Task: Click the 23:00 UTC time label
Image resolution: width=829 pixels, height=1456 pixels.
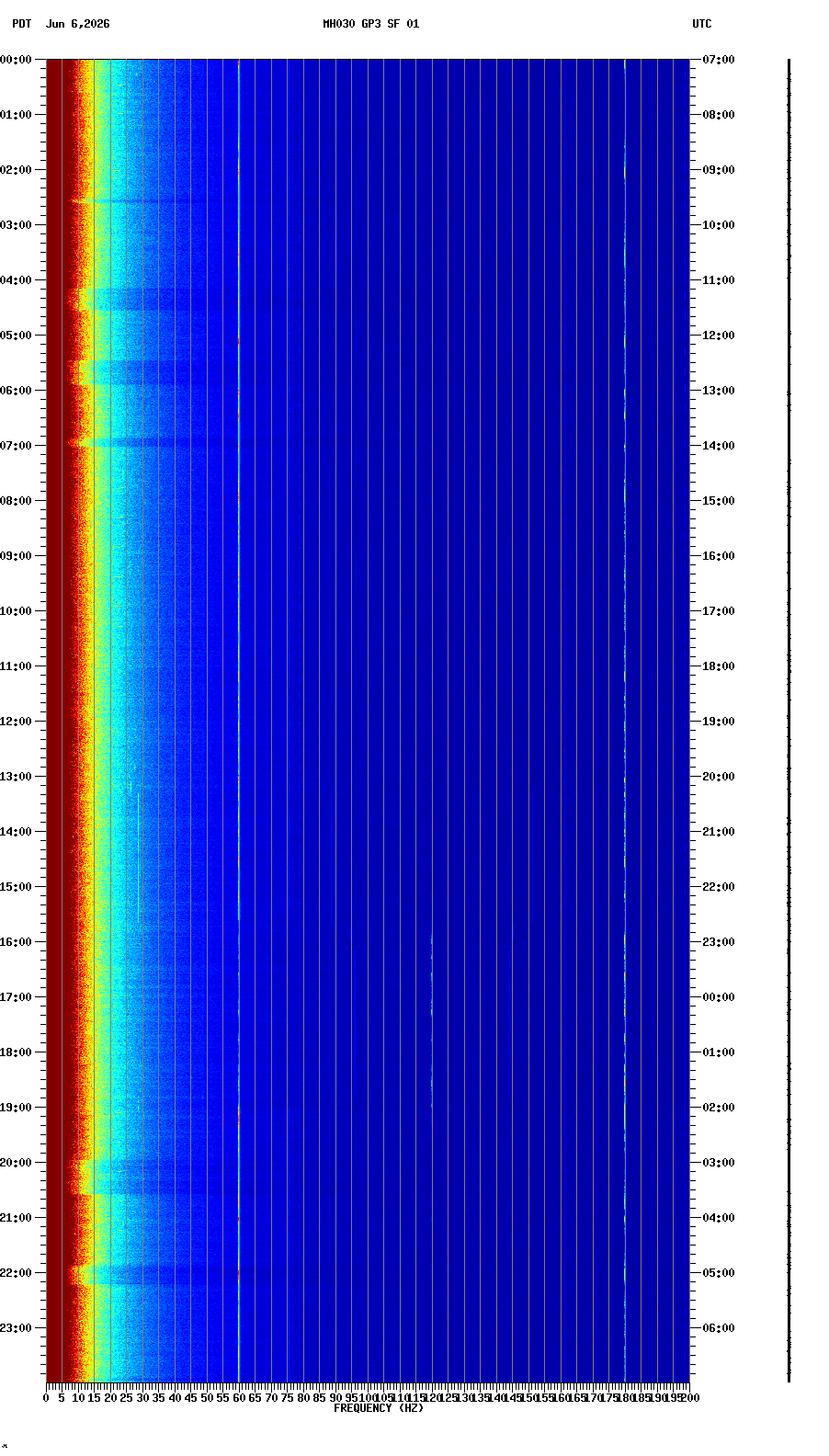Action: click(719, 942)
